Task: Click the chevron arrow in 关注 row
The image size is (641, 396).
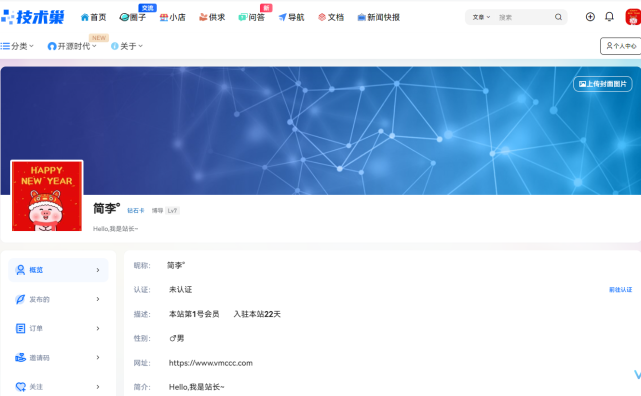Action: coord(98,387)
